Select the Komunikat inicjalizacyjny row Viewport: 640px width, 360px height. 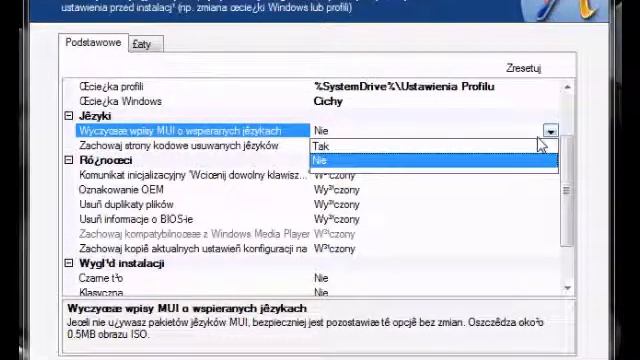pyautogui.click(x=193, y=175)
